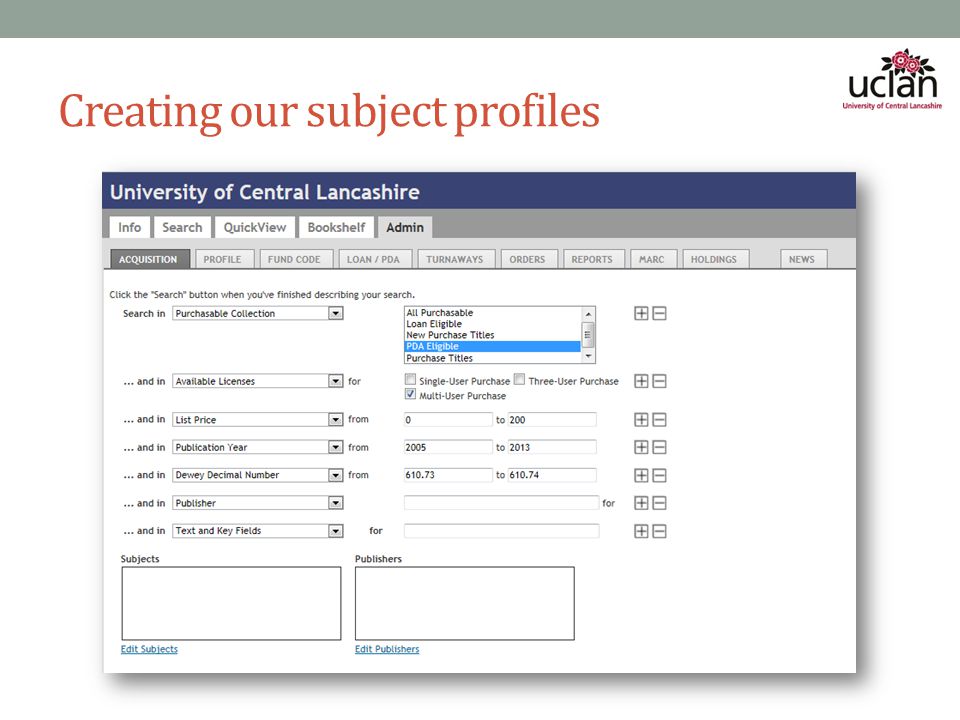
Task: Select Loan Eligible in the list
Action: point(493,324)
